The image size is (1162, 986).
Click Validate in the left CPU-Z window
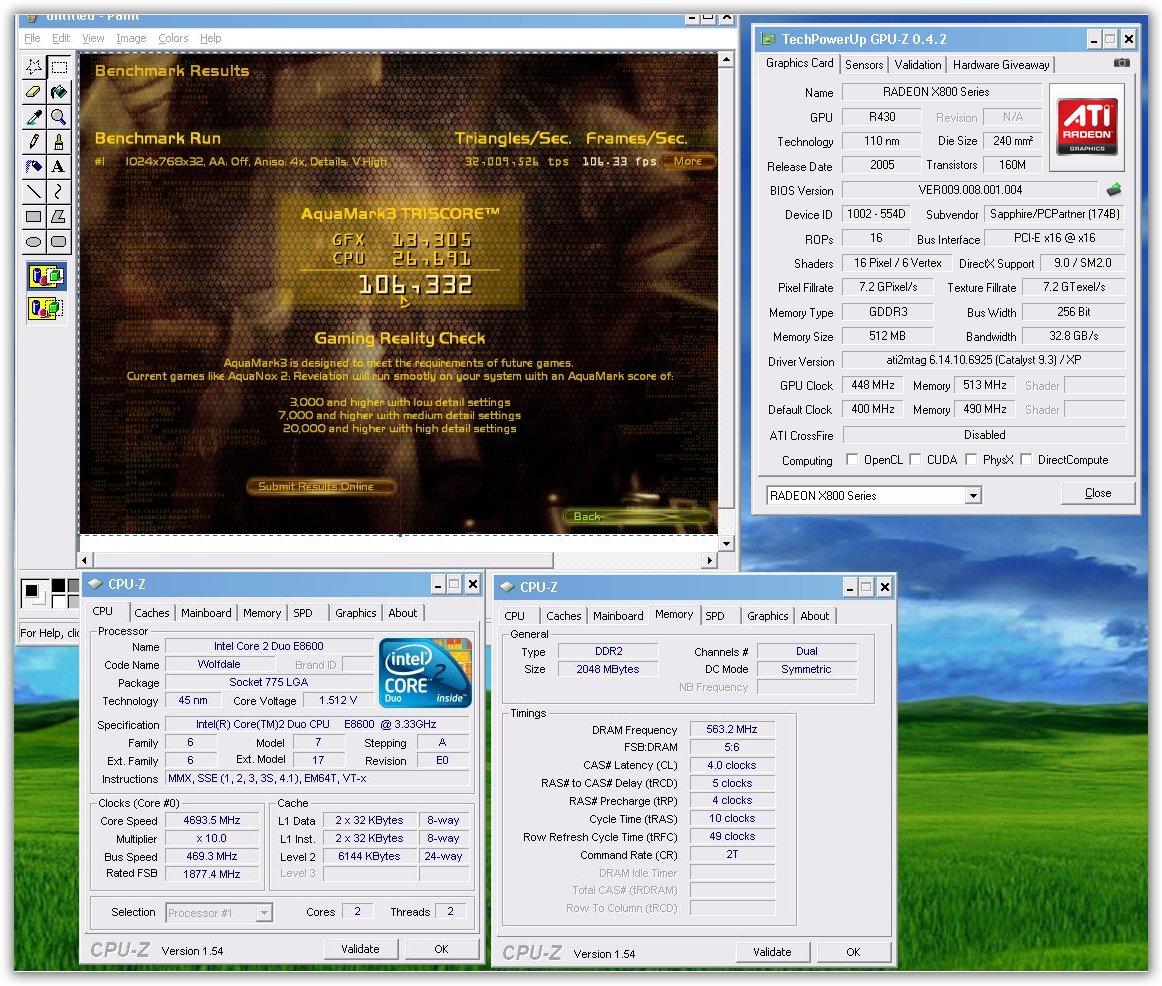click(360, 949)
